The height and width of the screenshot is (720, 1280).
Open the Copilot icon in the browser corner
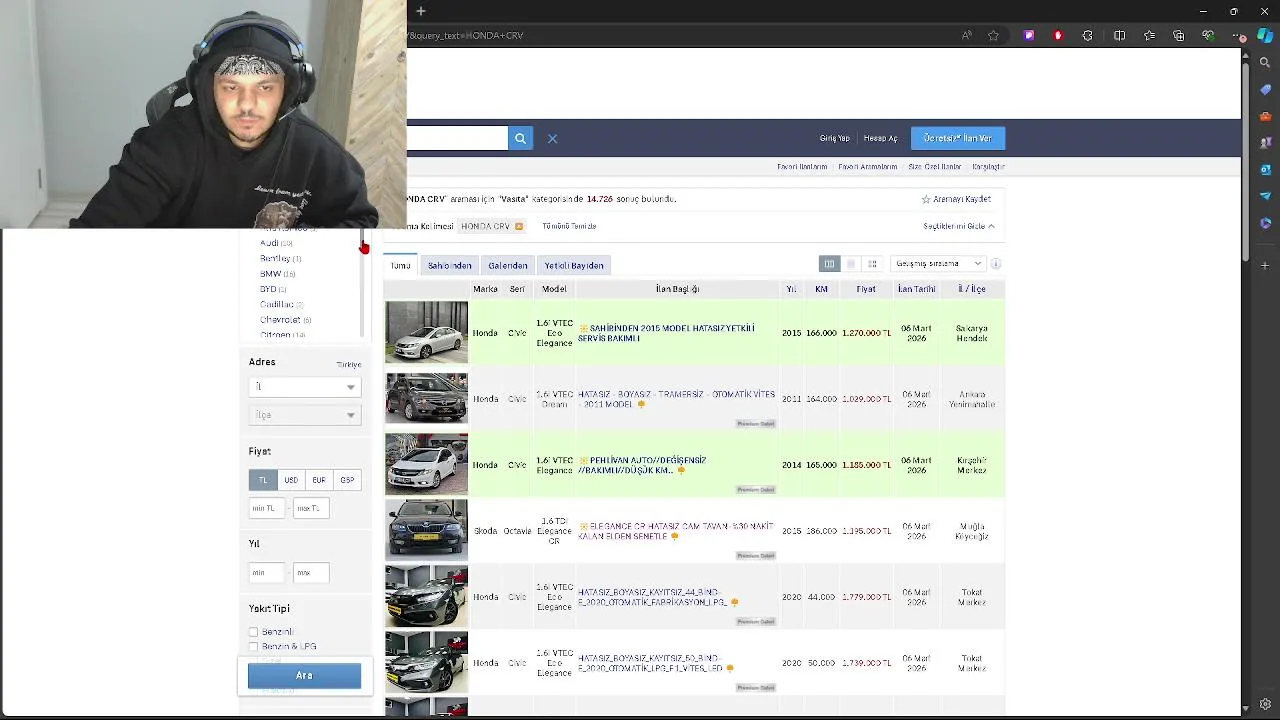[x=1265, y=35]
